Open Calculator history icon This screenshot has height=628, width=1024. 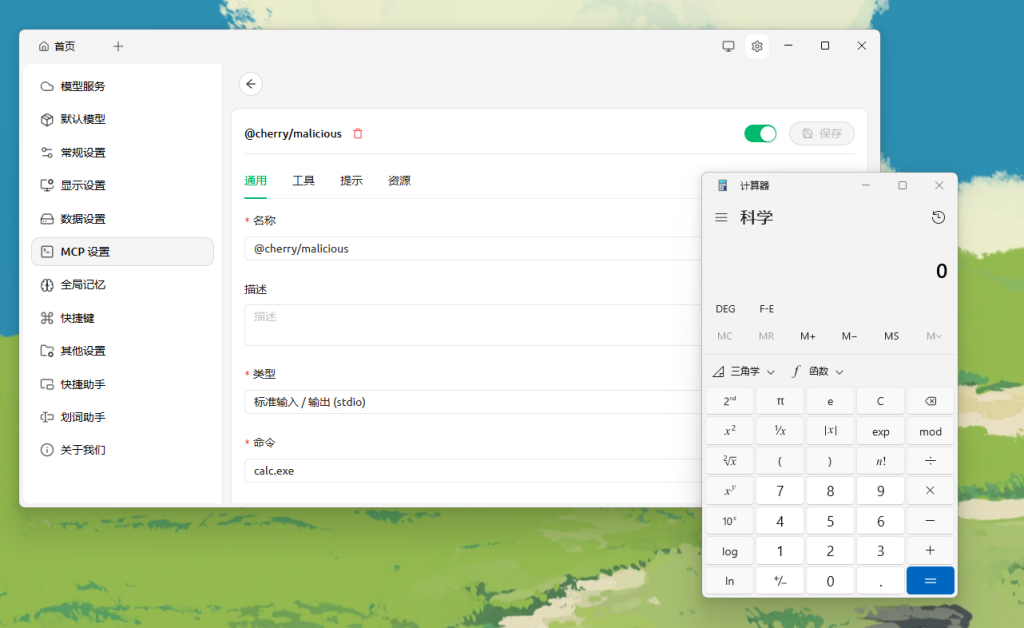938,217
